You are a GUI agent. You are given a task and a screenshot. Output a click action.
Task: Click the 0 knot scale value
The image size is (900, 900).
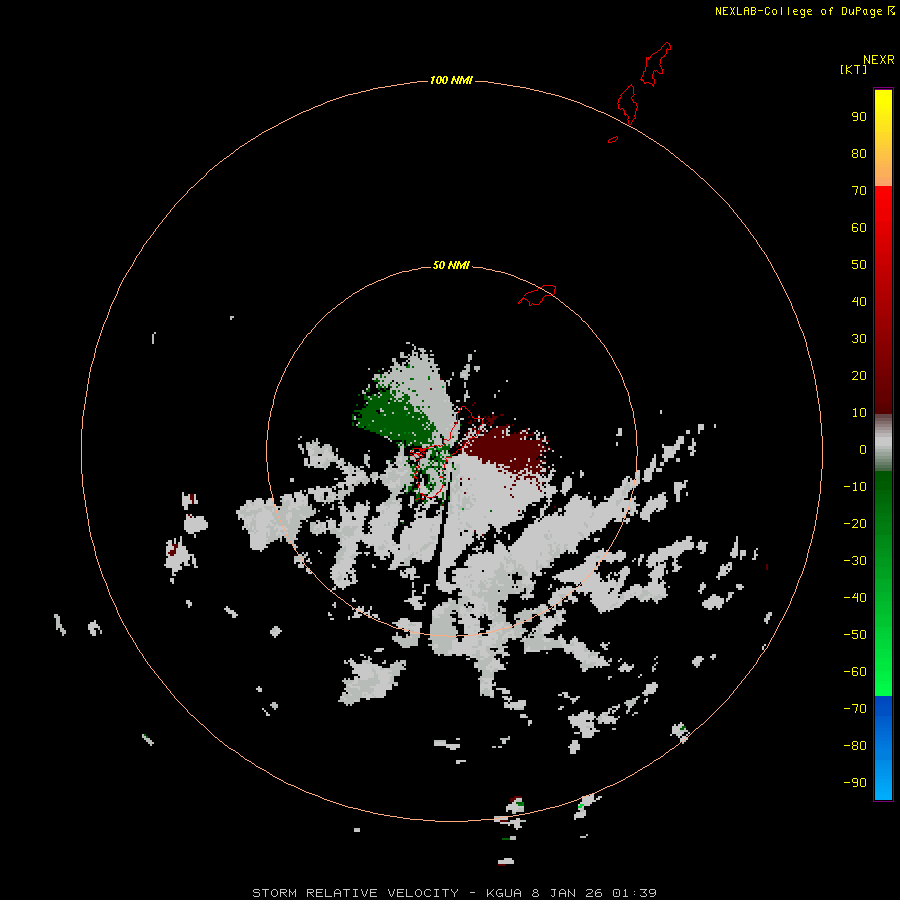863,449
